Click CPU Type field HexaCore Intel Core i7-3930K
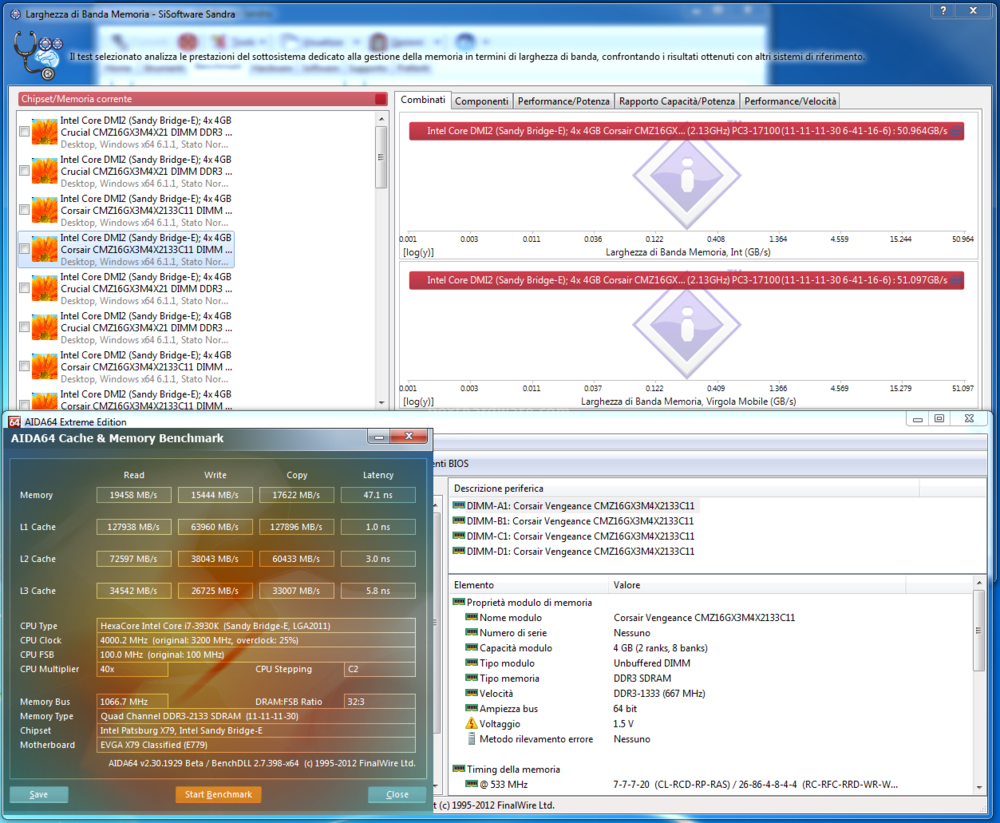 click(256, 626)
